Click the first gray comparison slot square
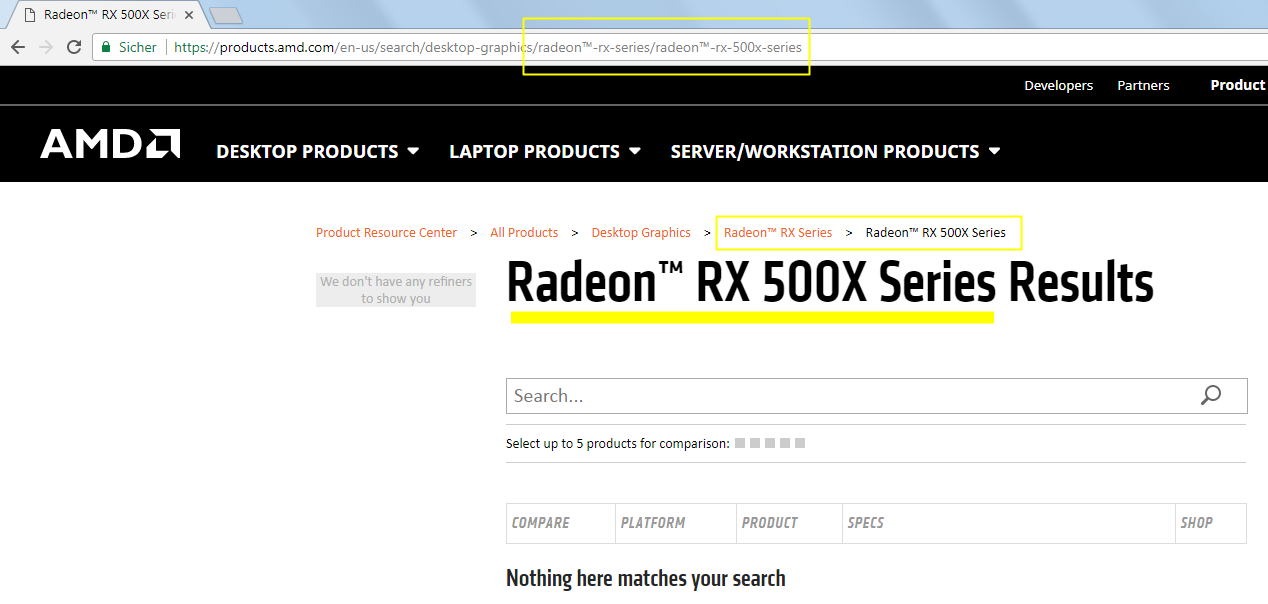Viewport: 1268px width, 604px height. point(740,443)
